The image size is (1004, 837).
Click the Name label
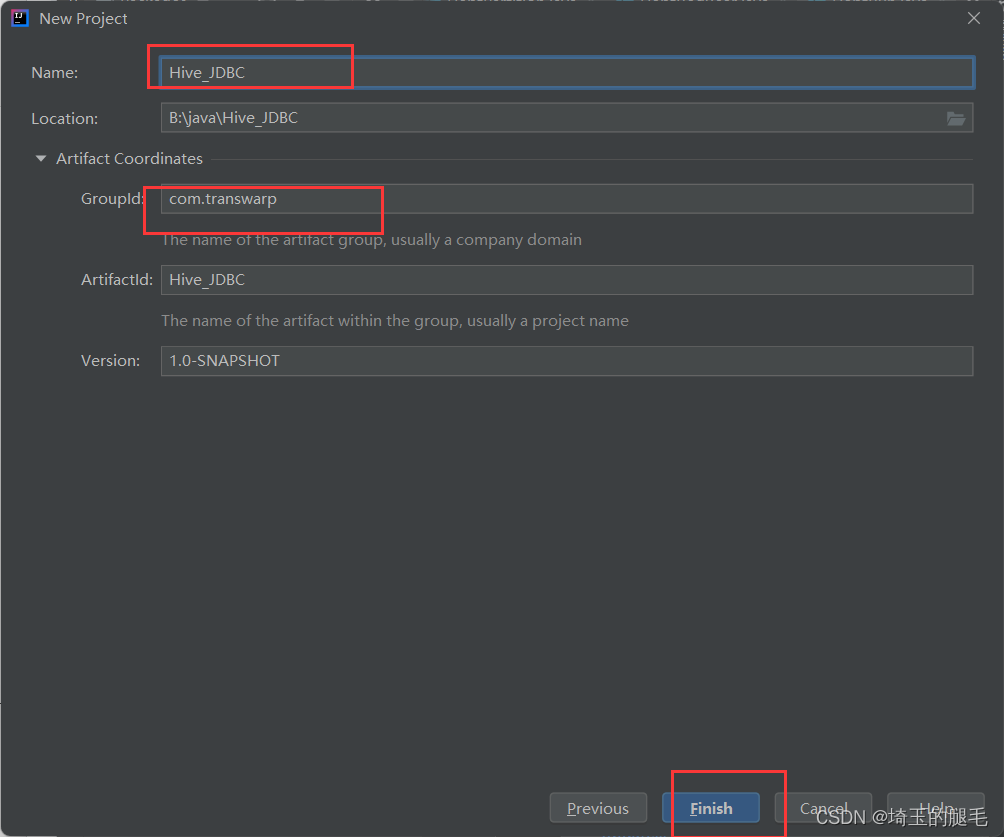[54, 72]
